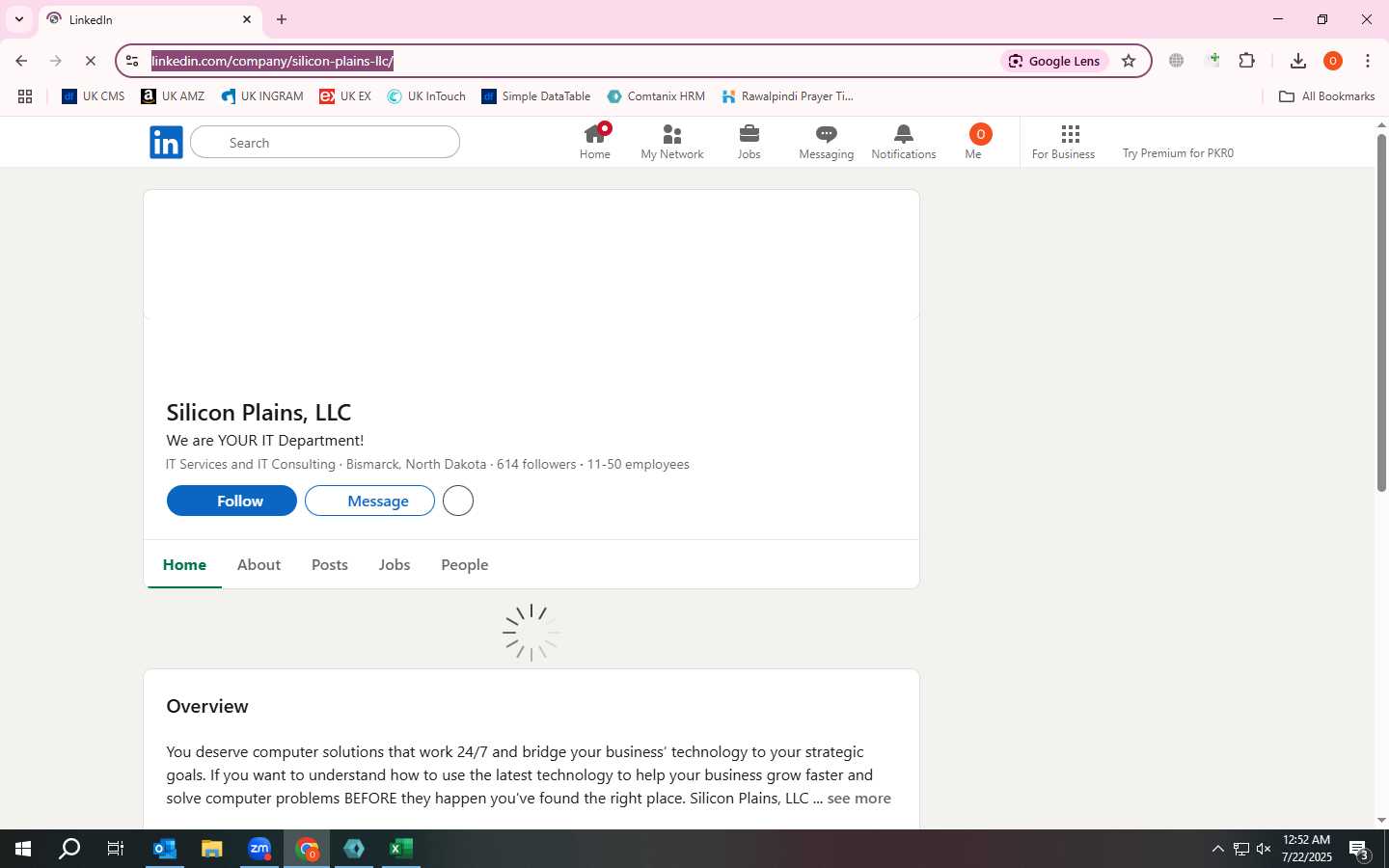Stop loading the page
Viewport: 1389px width, 868px height.
pyautogui.click(x=90, y=61)
